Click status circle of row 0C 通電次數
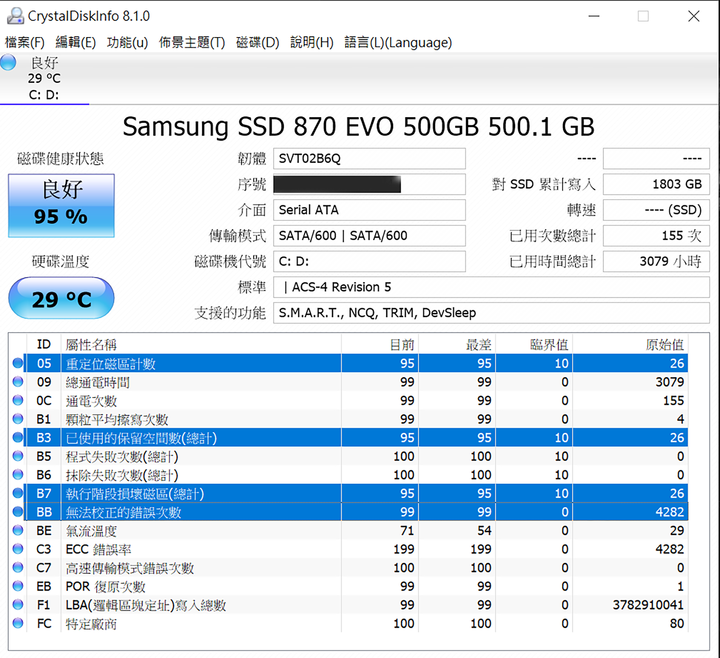This screenshot has width=720, height=658. (18, 400)
